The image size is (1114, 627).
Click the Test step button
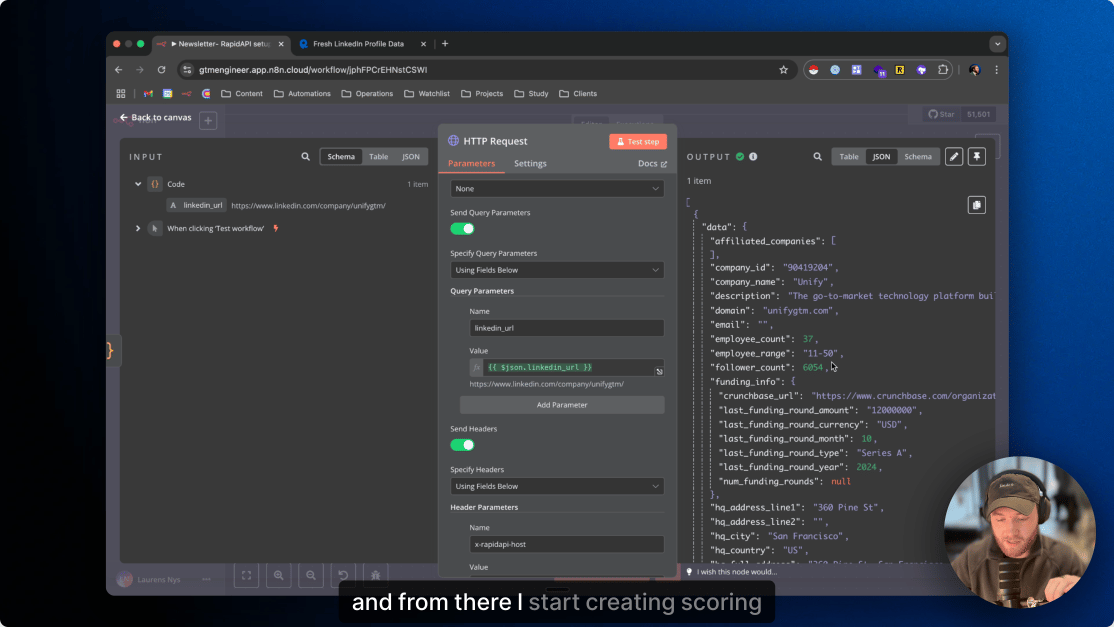pos(638,142)
